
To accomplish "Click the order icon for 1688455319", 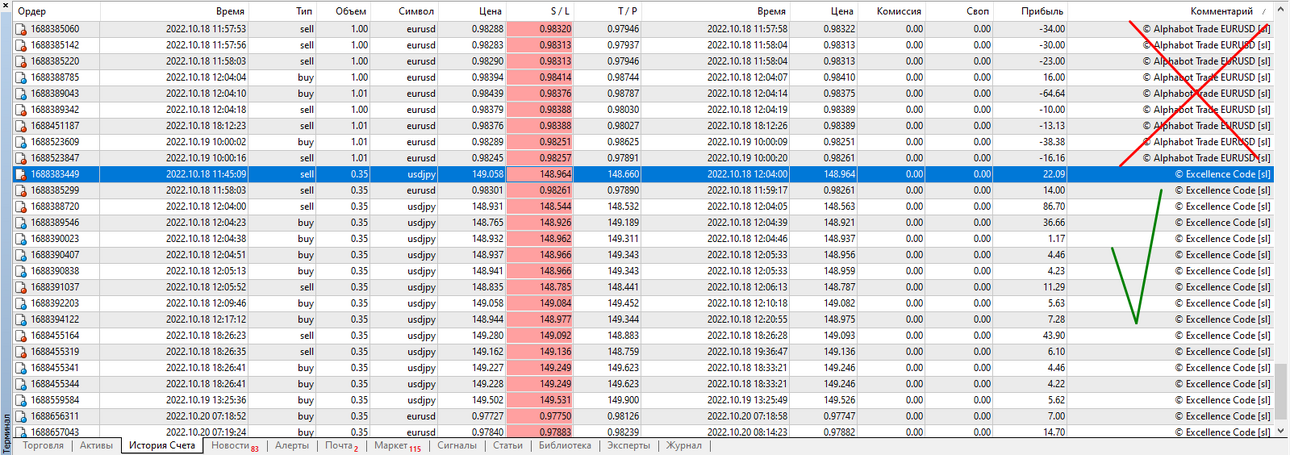I will pyautogui.click(x=22, y=351).
